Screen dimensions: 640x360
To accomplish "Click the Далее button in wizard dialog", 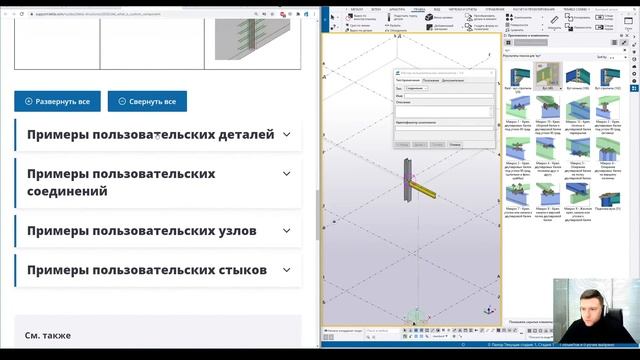I will point(420,144).
